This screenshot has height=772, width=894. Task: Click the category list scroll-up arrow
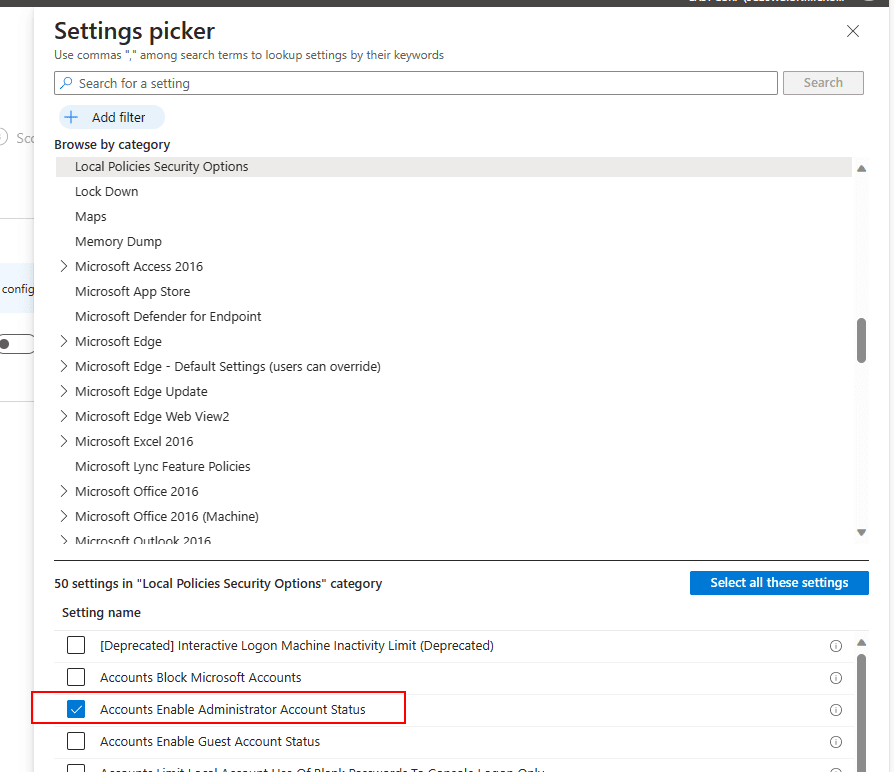pos(861,167)
